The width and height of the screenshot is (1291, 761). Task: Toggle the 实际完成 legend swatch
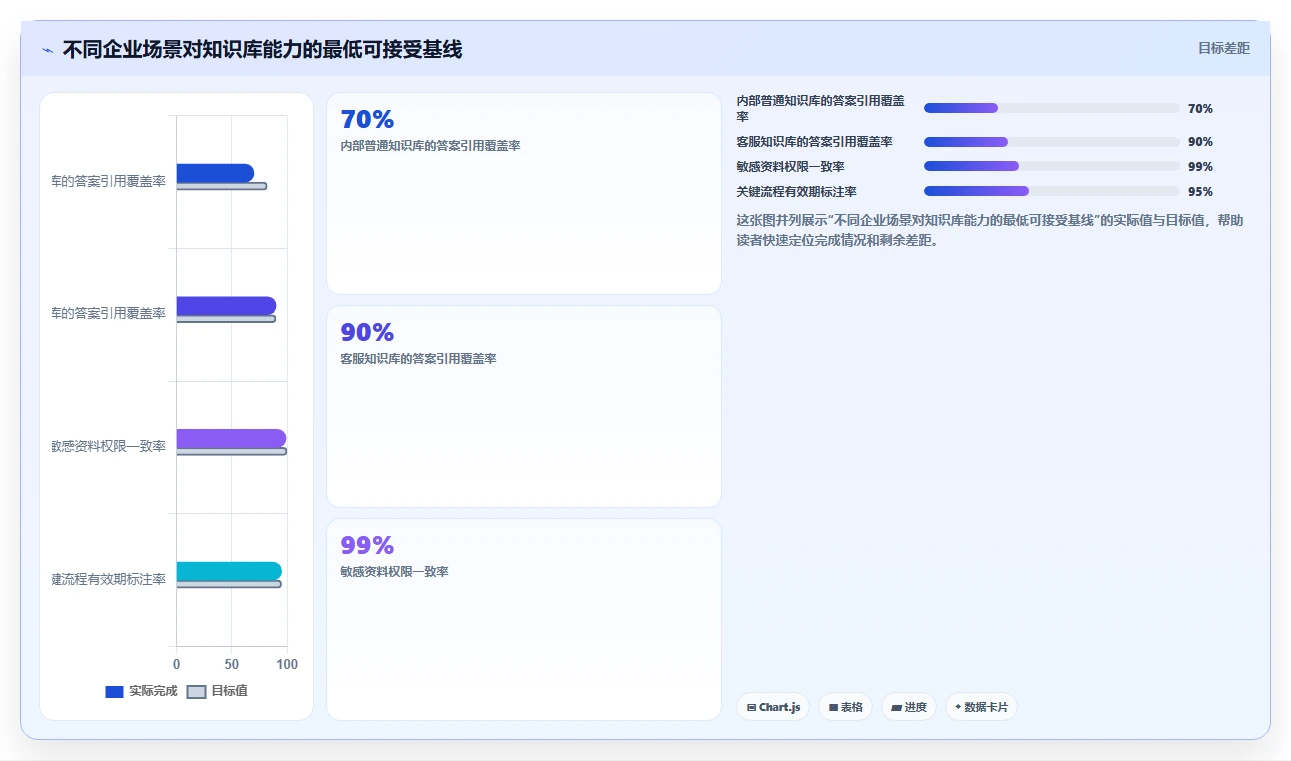click(x=114, y=691)
